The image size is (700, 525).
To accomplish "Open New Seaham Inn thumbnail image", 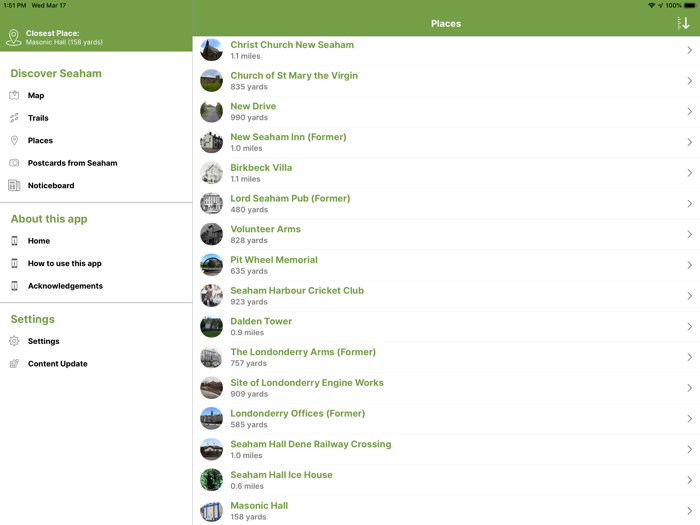I will tap(211, 142).
